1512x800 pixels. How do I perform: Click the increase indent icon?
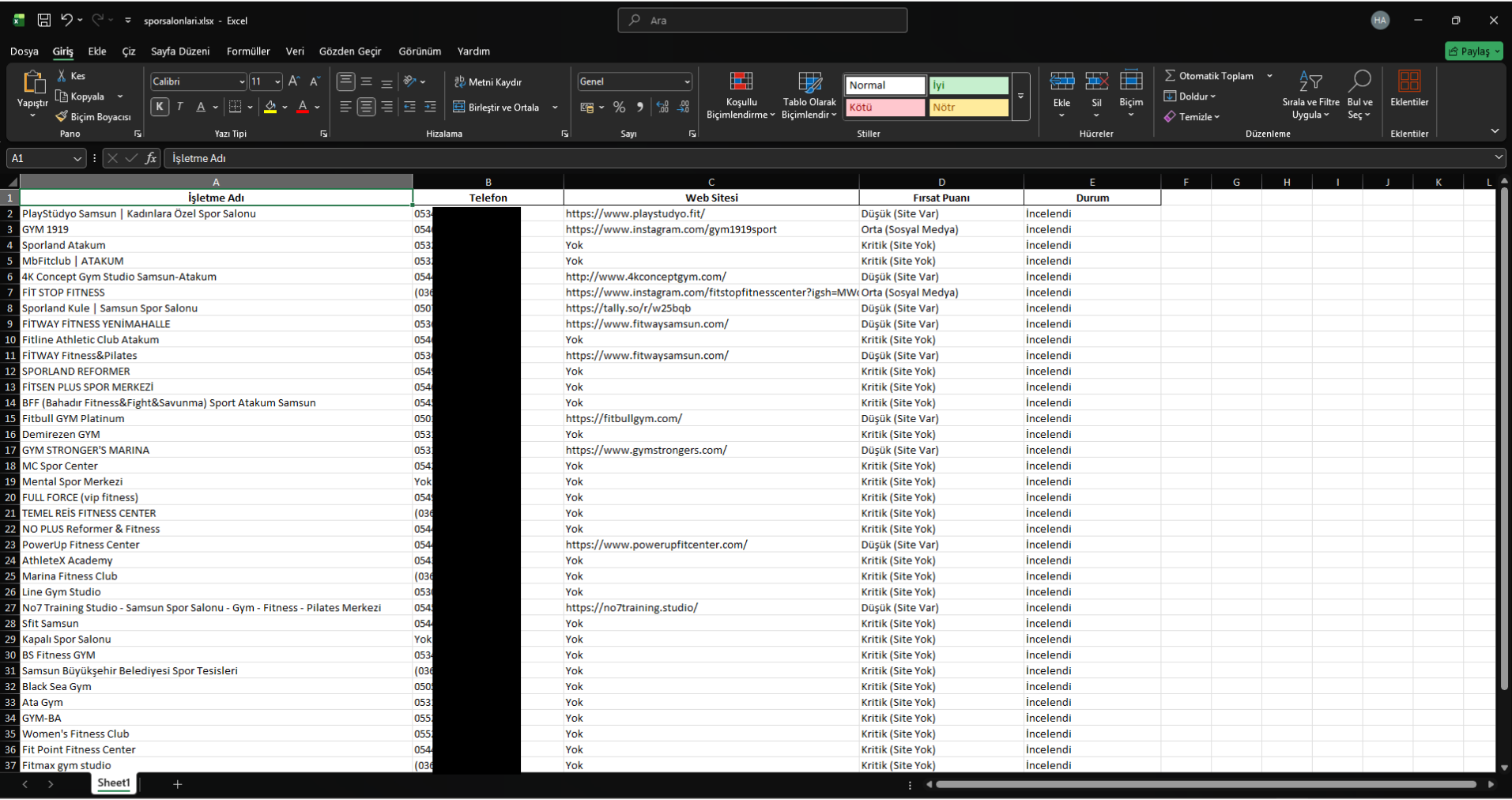430,107
